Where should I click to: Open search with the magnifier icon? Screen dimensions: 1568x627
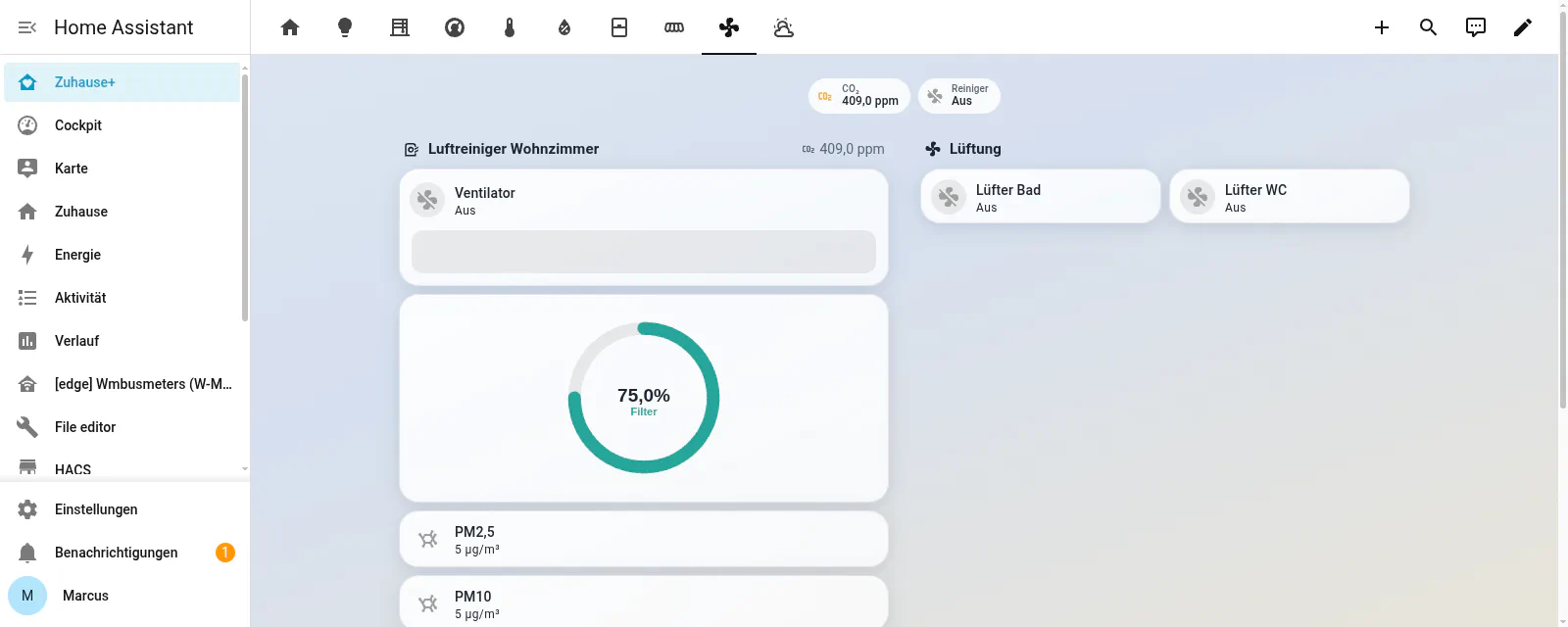click(1429, 27)
